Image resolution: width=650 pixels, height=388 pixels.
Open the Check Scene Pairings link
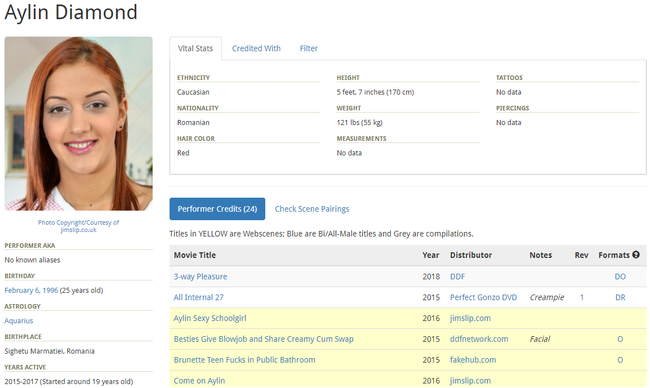pos(312,209)
